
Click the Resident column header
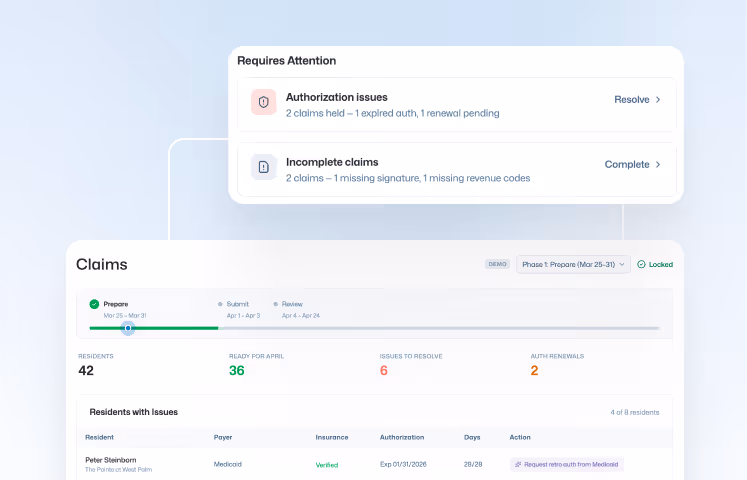99,437
